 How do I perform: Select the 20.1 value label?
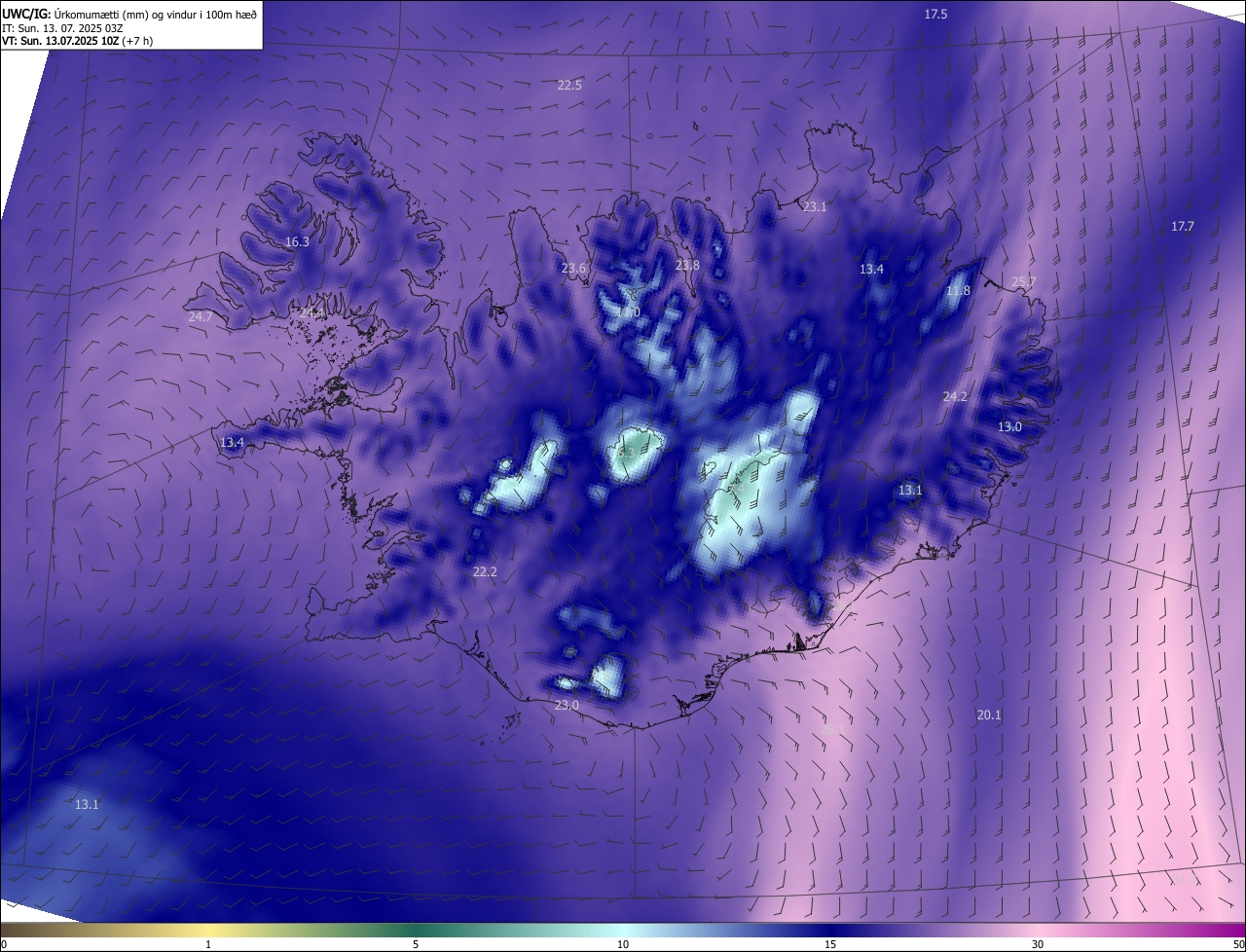point(989,714)
